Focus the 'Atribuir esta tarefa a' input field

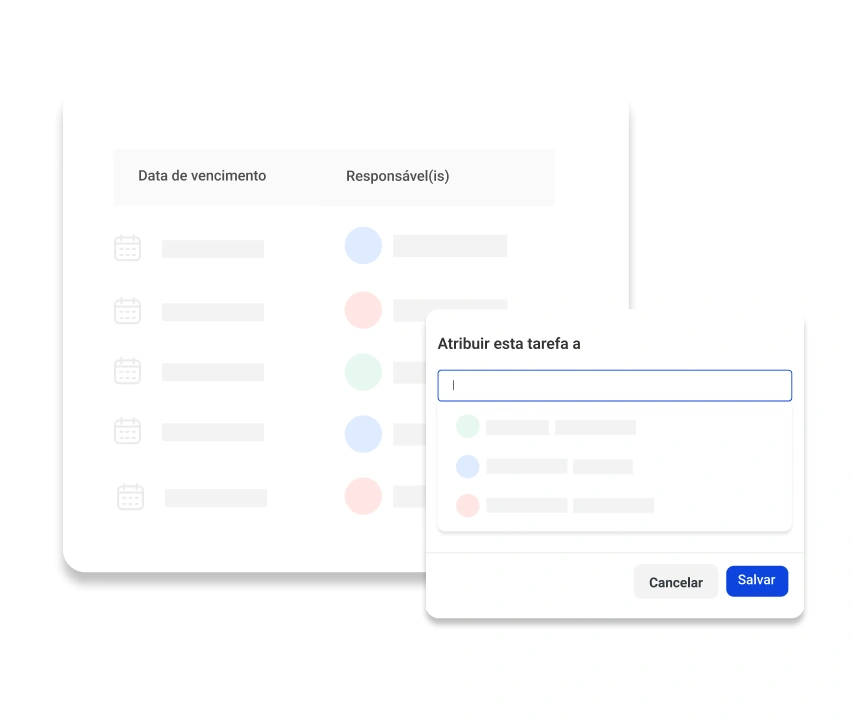(x=614, y=385)
